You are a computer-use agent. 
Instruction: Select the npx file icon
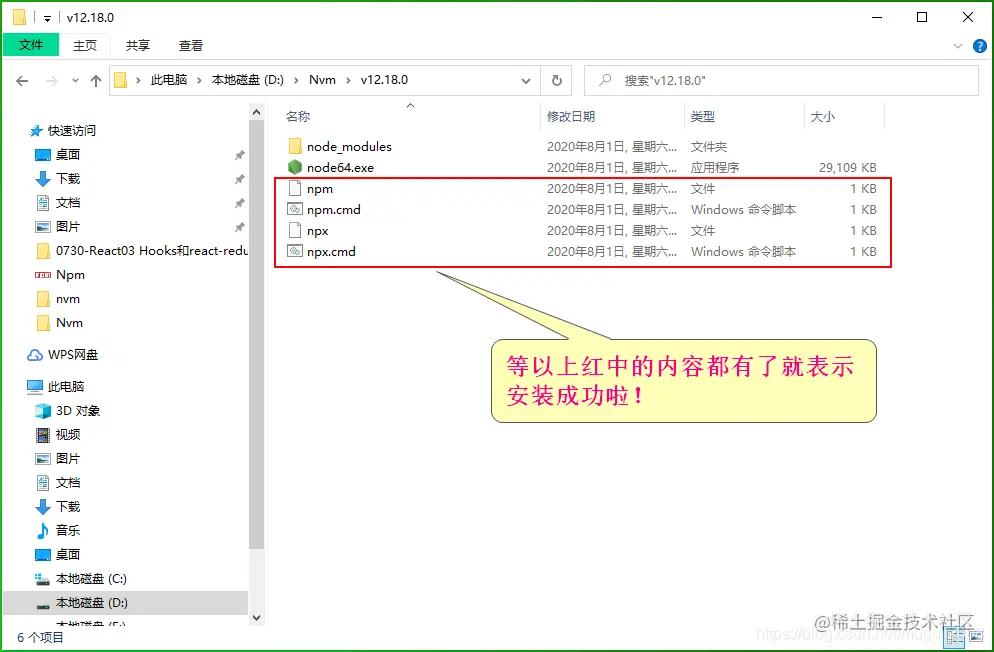[x=295, y=231]
